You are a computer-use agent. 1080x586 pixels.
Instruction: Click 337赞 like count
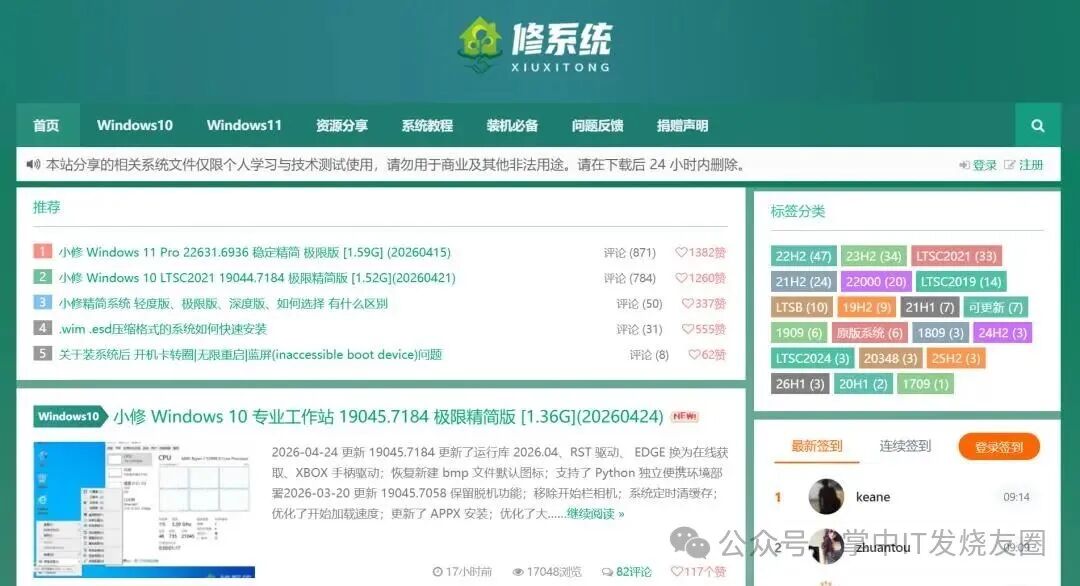(704, 304)
